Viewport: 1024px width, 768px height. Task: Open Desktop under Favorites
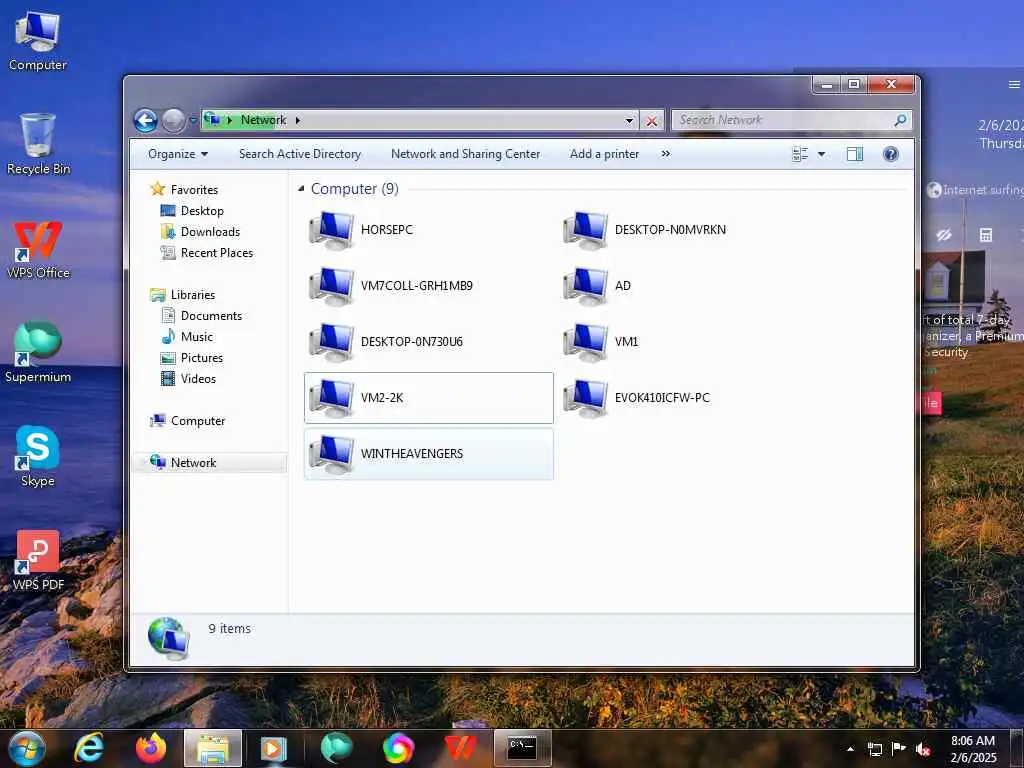(202, 211)
